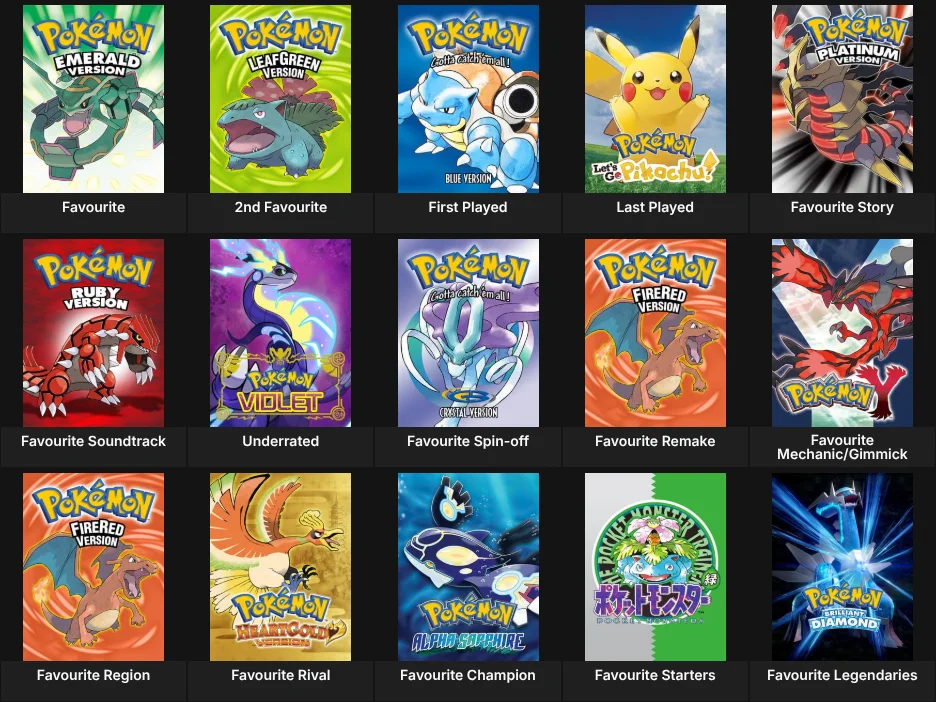Open the Pokémon Alpha Sapphire cover

point(468,567)
